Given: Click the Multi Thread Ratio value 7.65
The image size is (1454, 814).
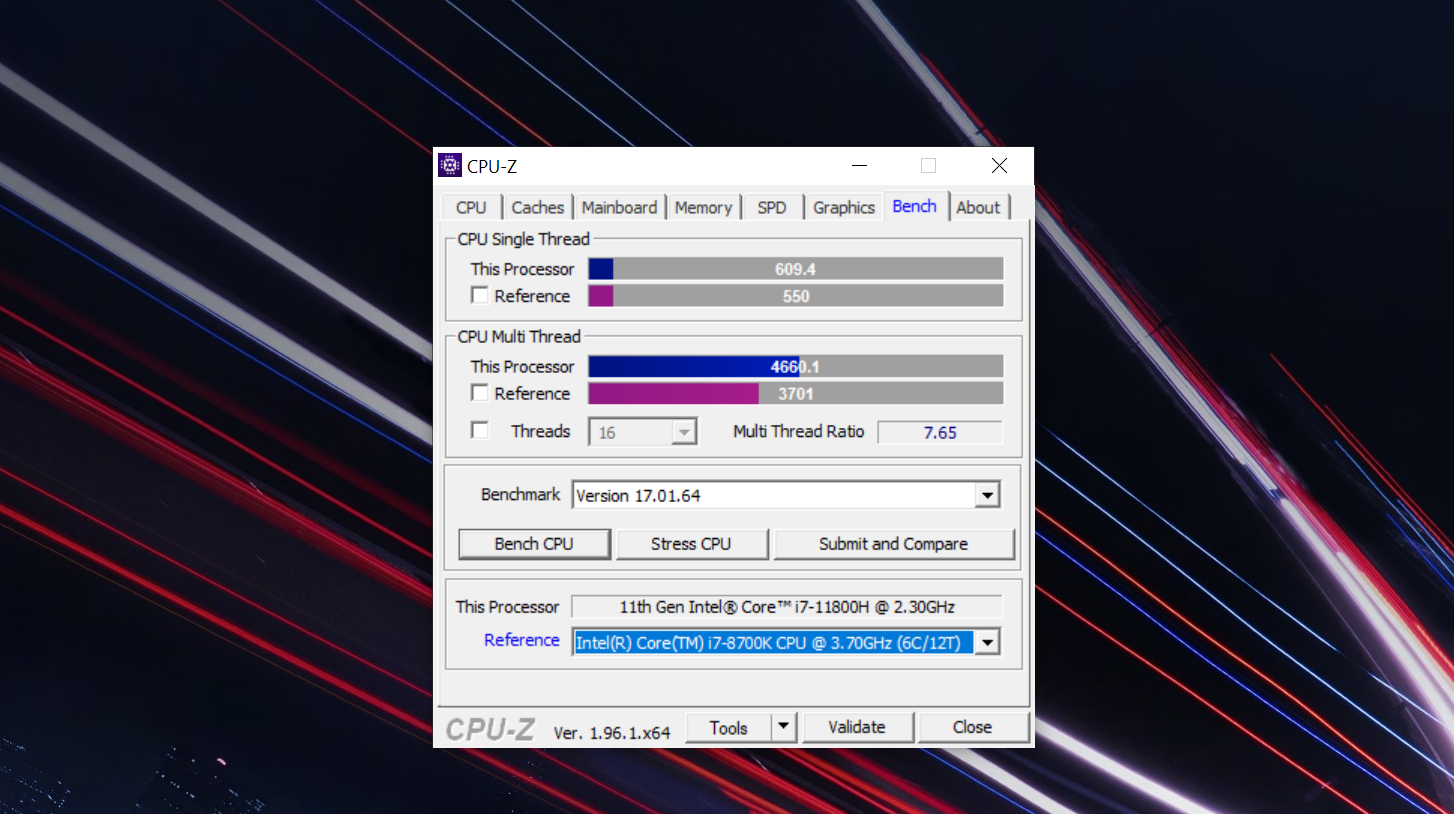Looking at the screenshot, I should [940, 432].
